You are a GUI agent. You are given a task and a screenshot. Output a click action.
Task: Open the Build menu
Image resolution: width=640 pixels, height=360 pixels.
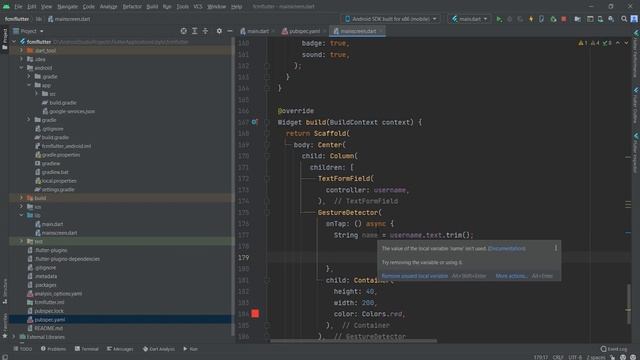tap(152, 7)
